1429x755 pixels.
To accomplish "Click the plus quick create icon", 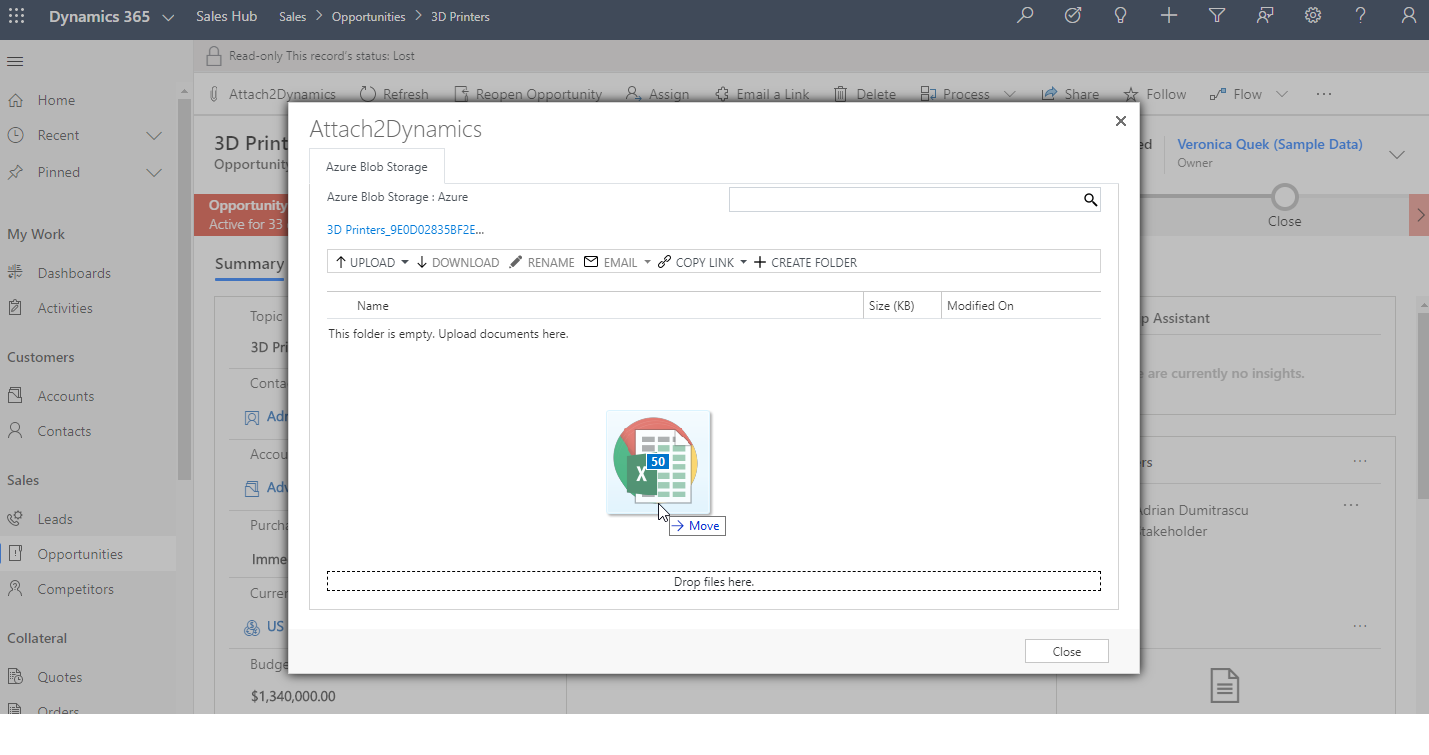I will (1169, 16).
